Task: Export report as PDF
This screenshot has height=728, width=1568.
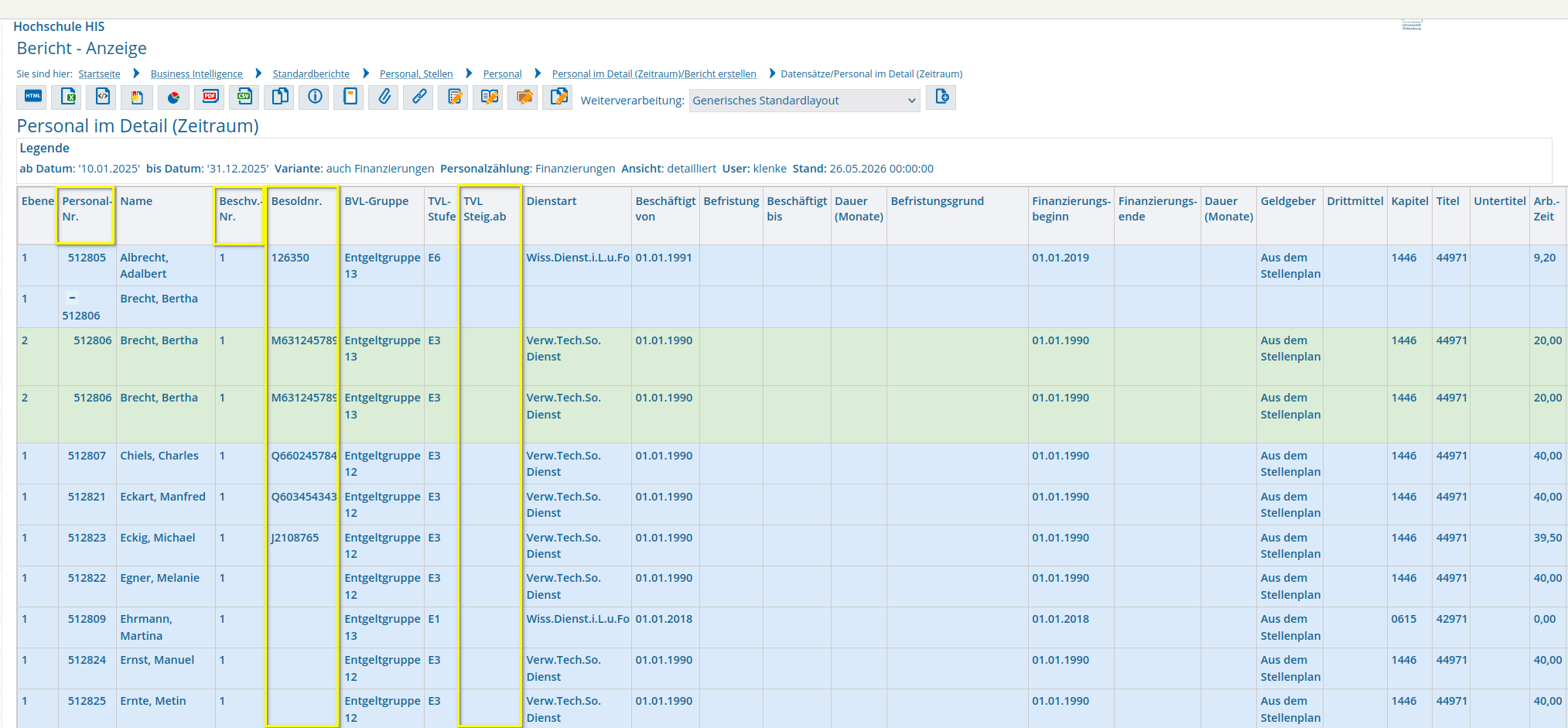Action: click(x=210, y=97)
